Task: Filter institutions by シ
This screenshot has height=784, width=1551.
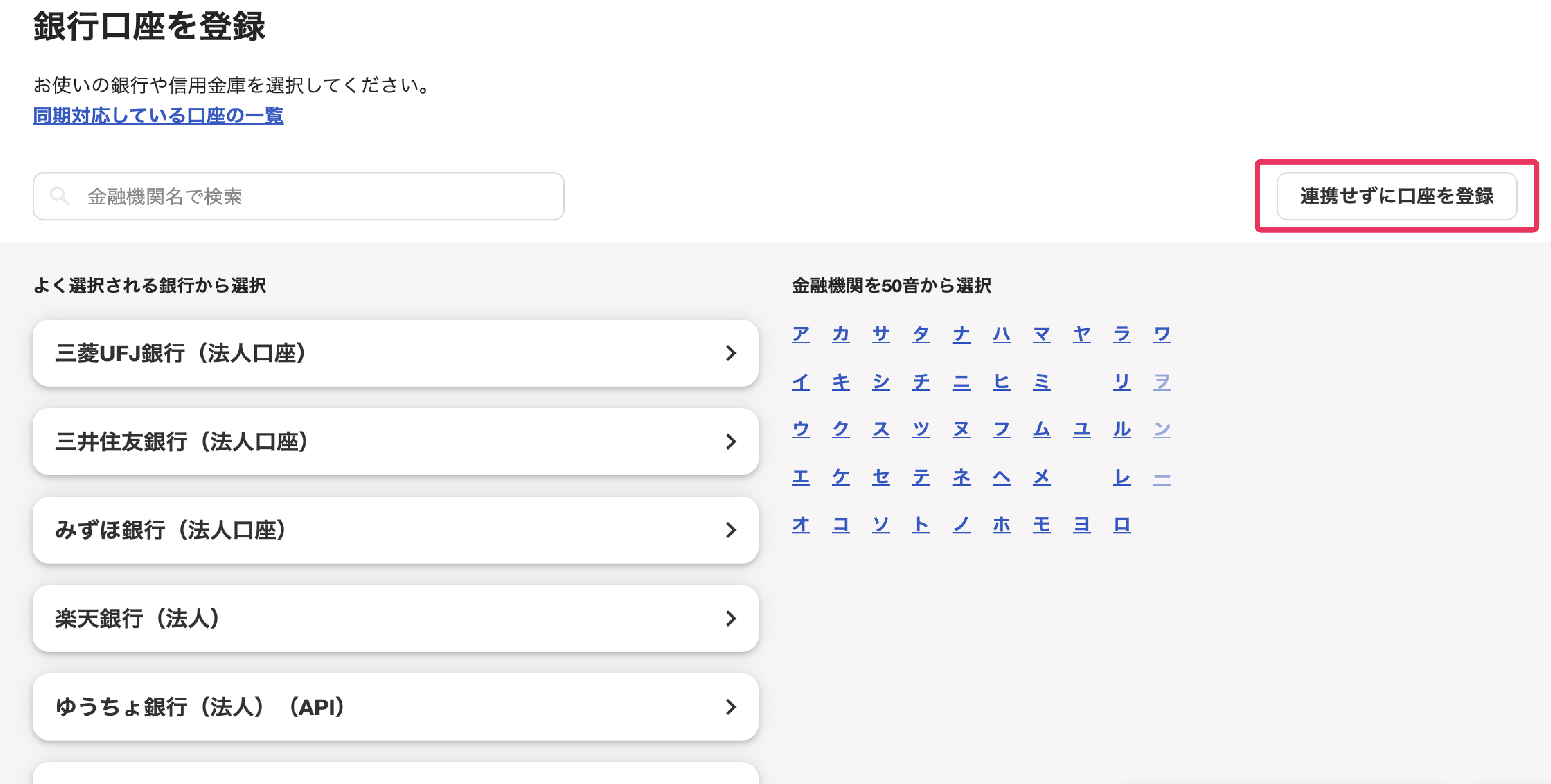Action: click(x=881, y=382)
